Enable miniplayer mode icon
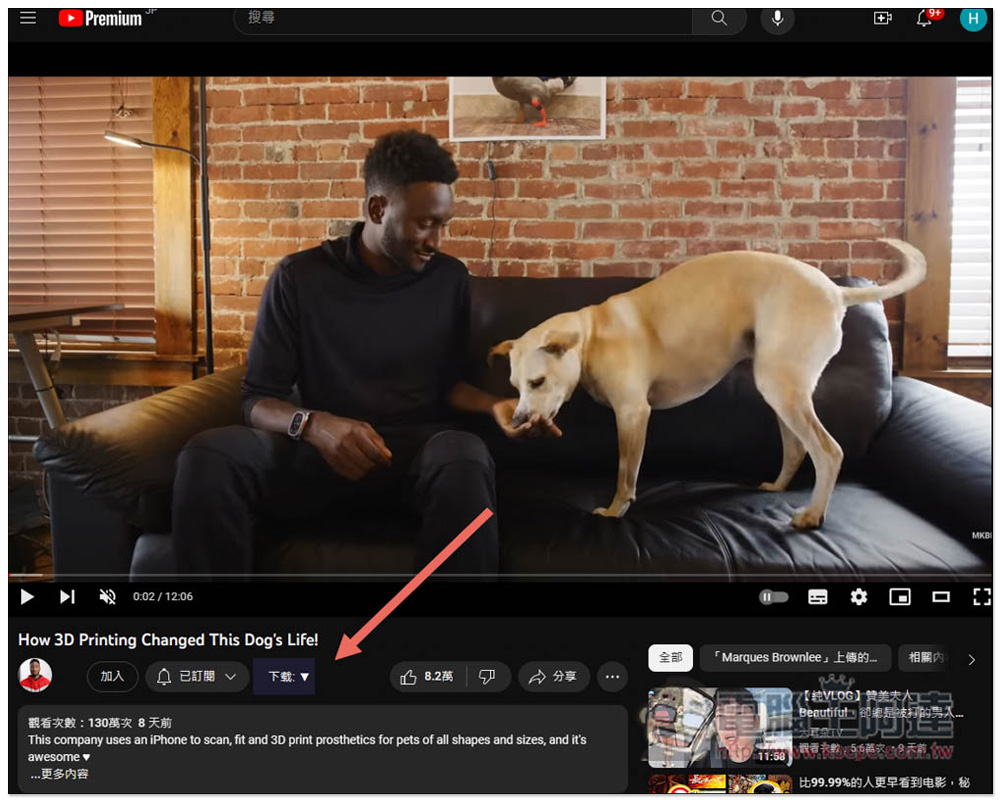Image resolution: width=1000 pixels, height=803 pixels. (900, 597)
